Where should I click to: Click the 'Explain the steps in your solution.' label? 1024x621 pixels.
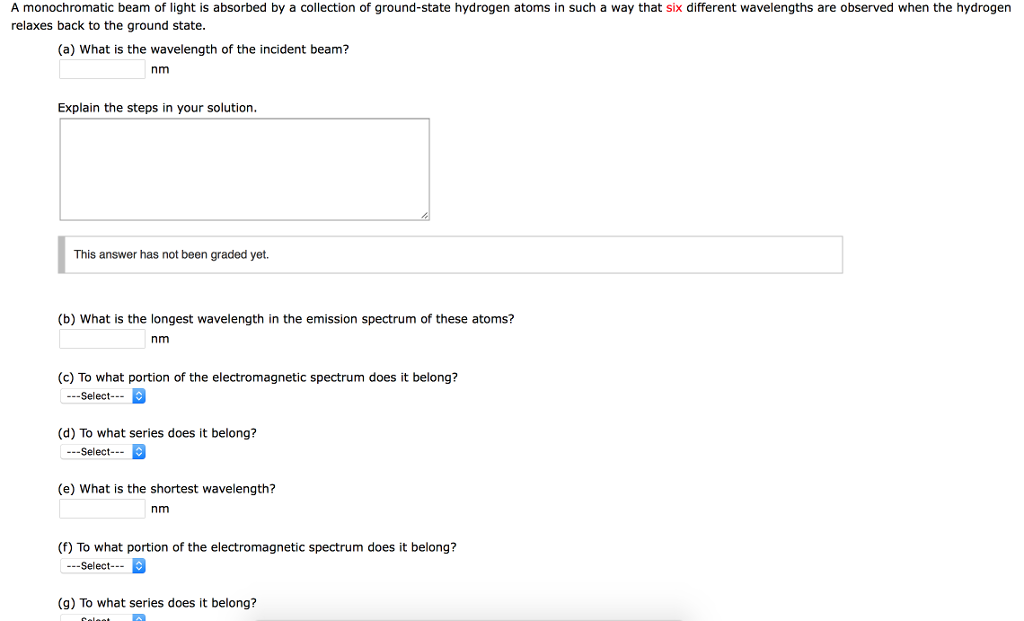[157, 107]
